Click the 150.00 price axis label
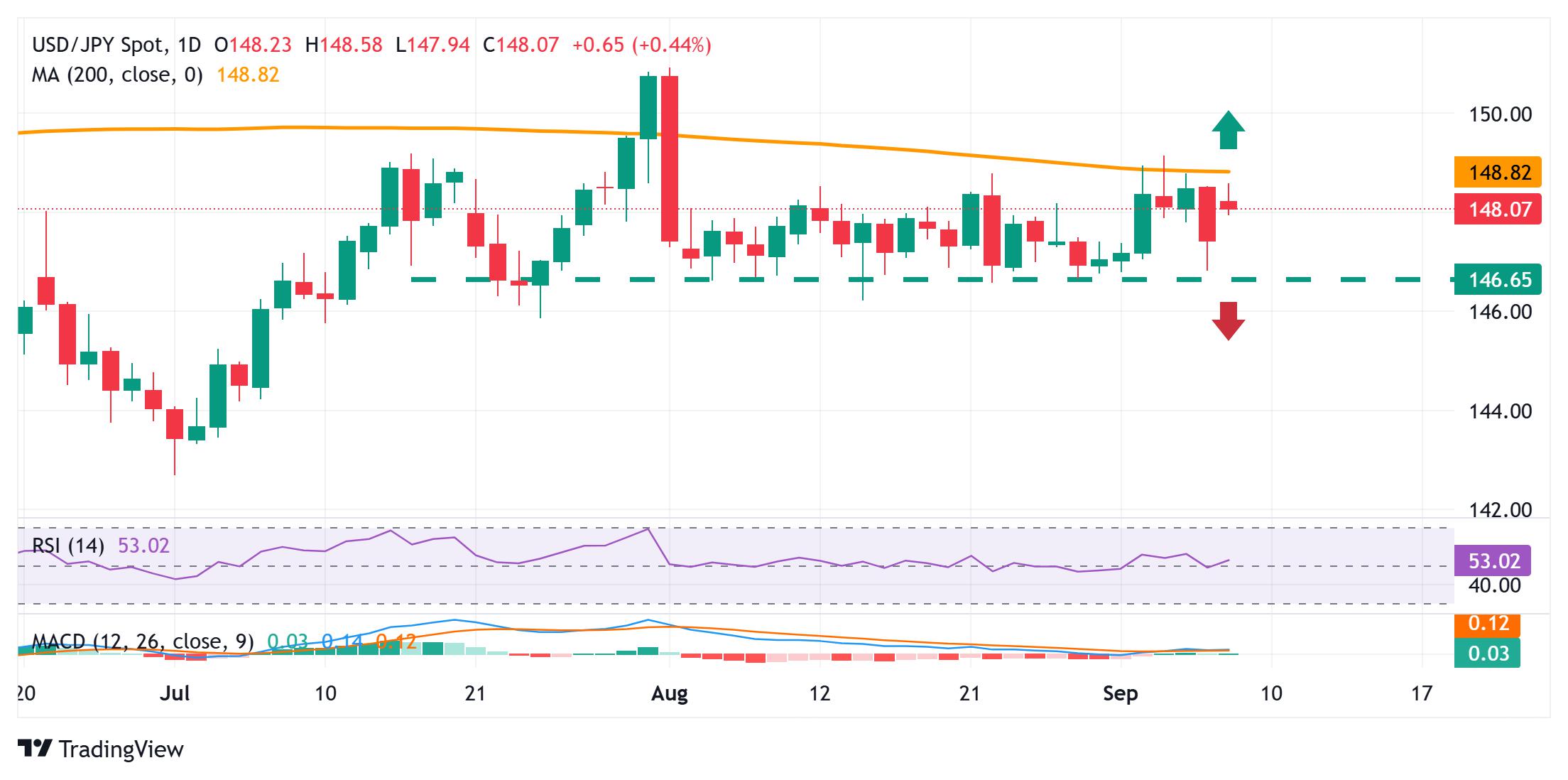The width and height of the screenshot is (1568, 780). (1500, 114)
